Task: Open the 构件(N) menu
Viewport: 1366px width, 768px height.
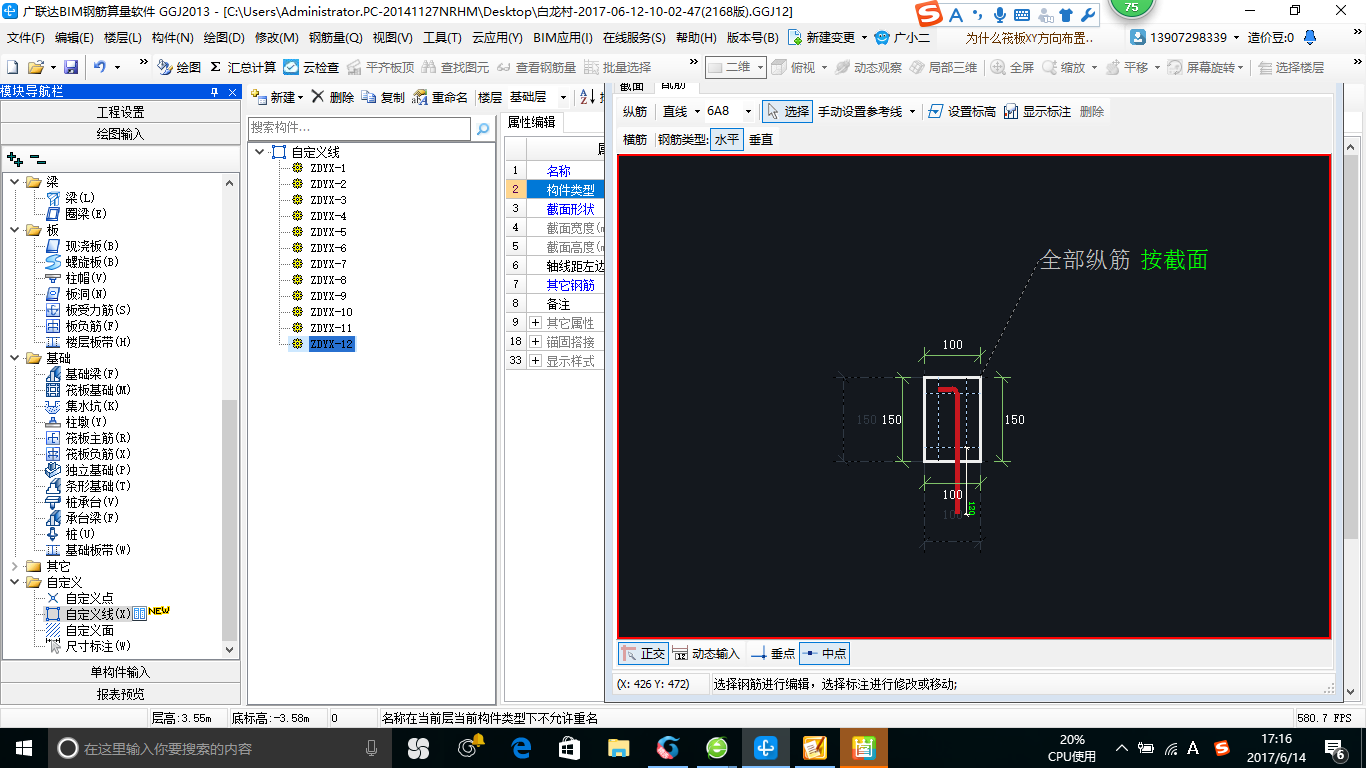Action: (173, 37)
